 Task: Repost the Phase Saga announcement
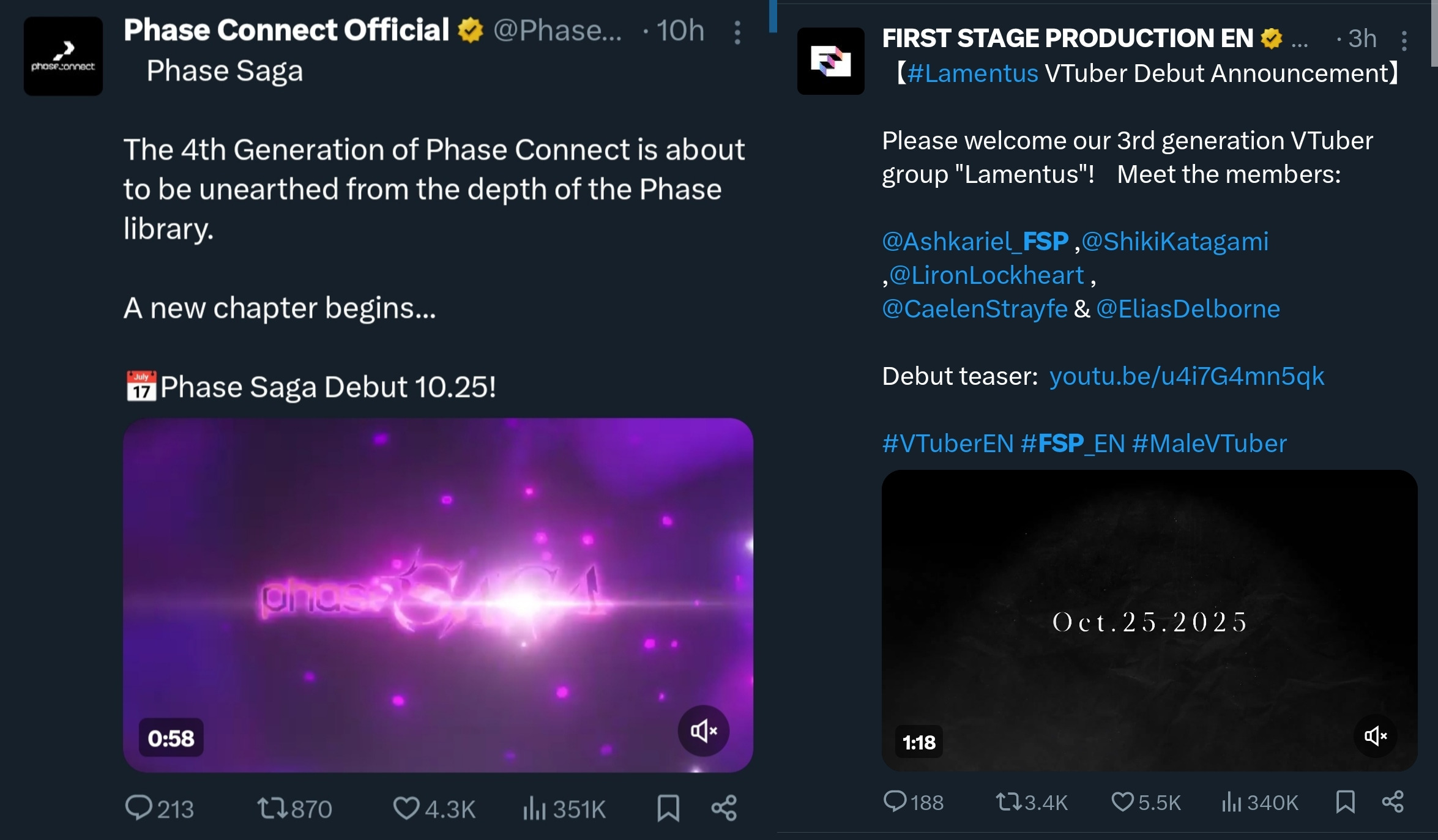(x=270, y=808)
